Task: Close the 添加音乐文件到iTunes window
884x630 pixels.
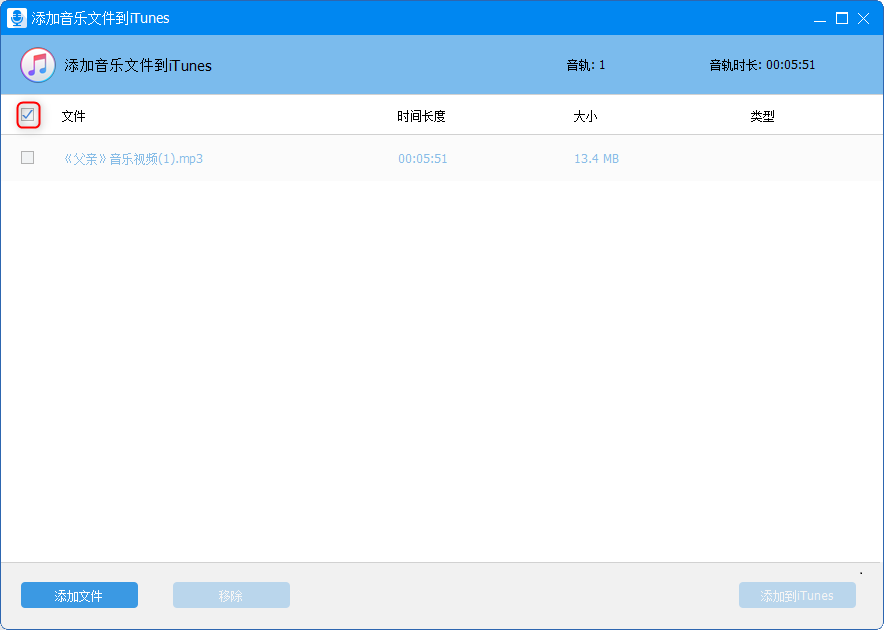Action: [x=863, y=19]
